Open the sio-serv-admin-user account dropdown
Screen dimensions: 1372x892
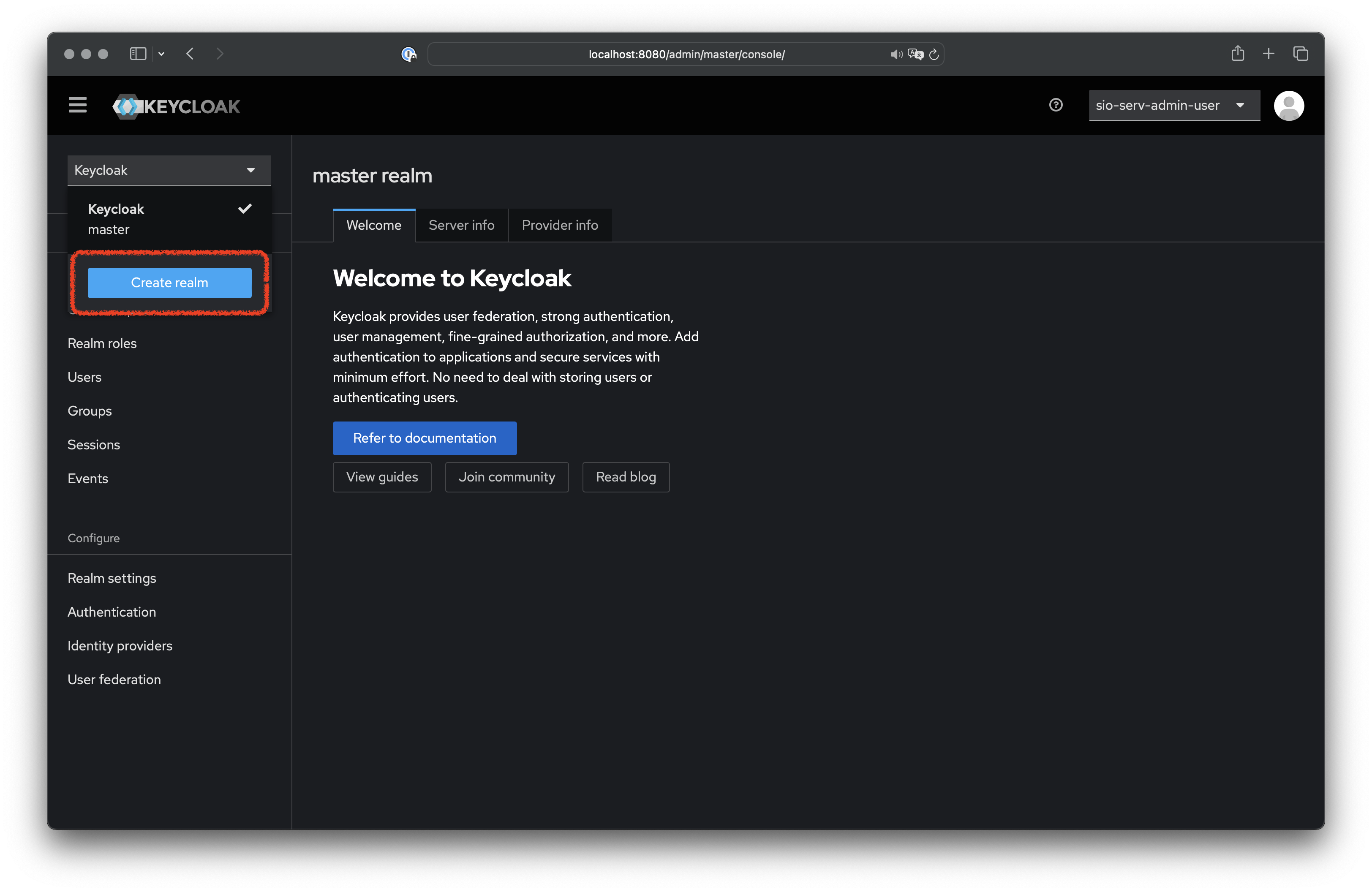pos(1174,106)
